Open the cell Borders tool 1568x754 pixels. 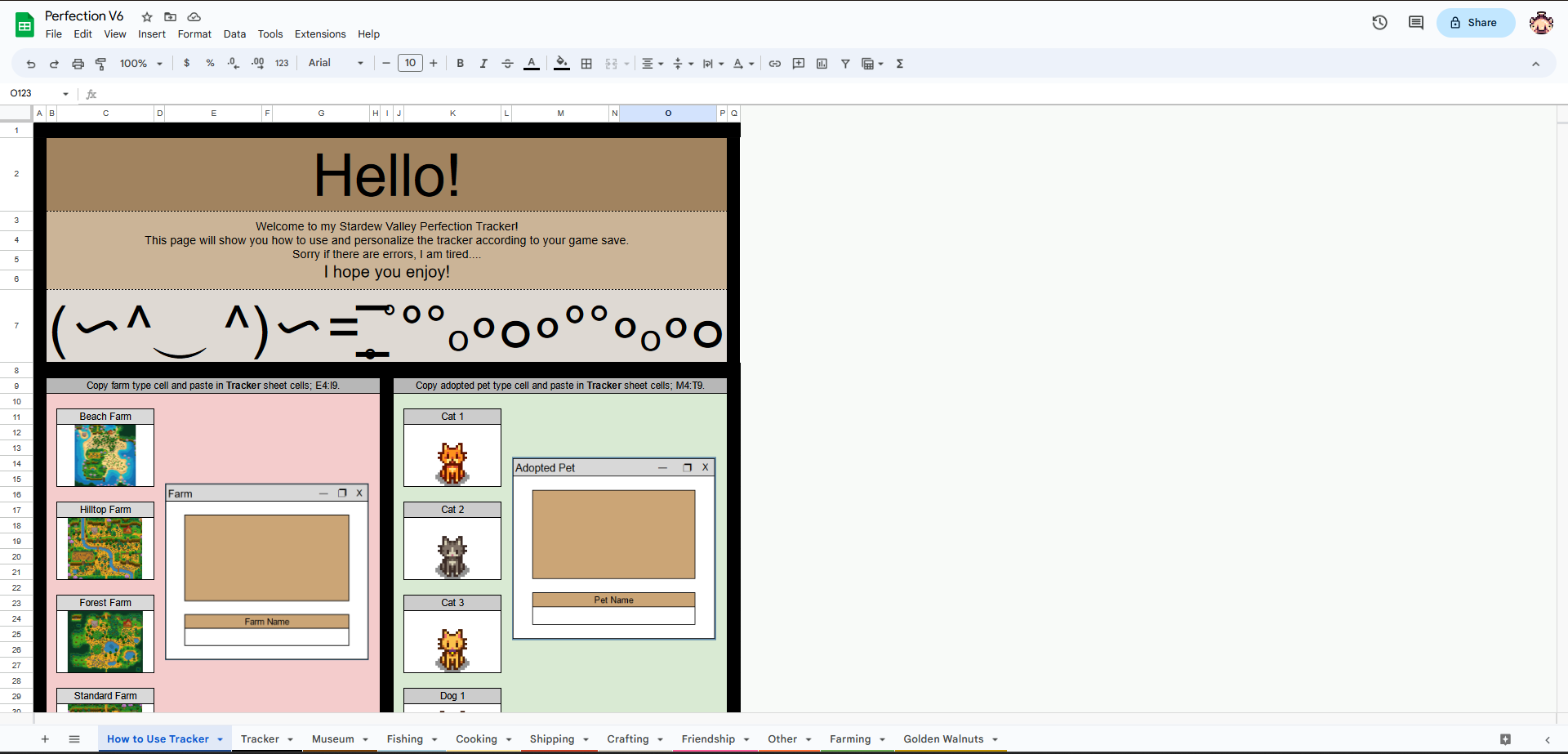(x=586, y=63)
